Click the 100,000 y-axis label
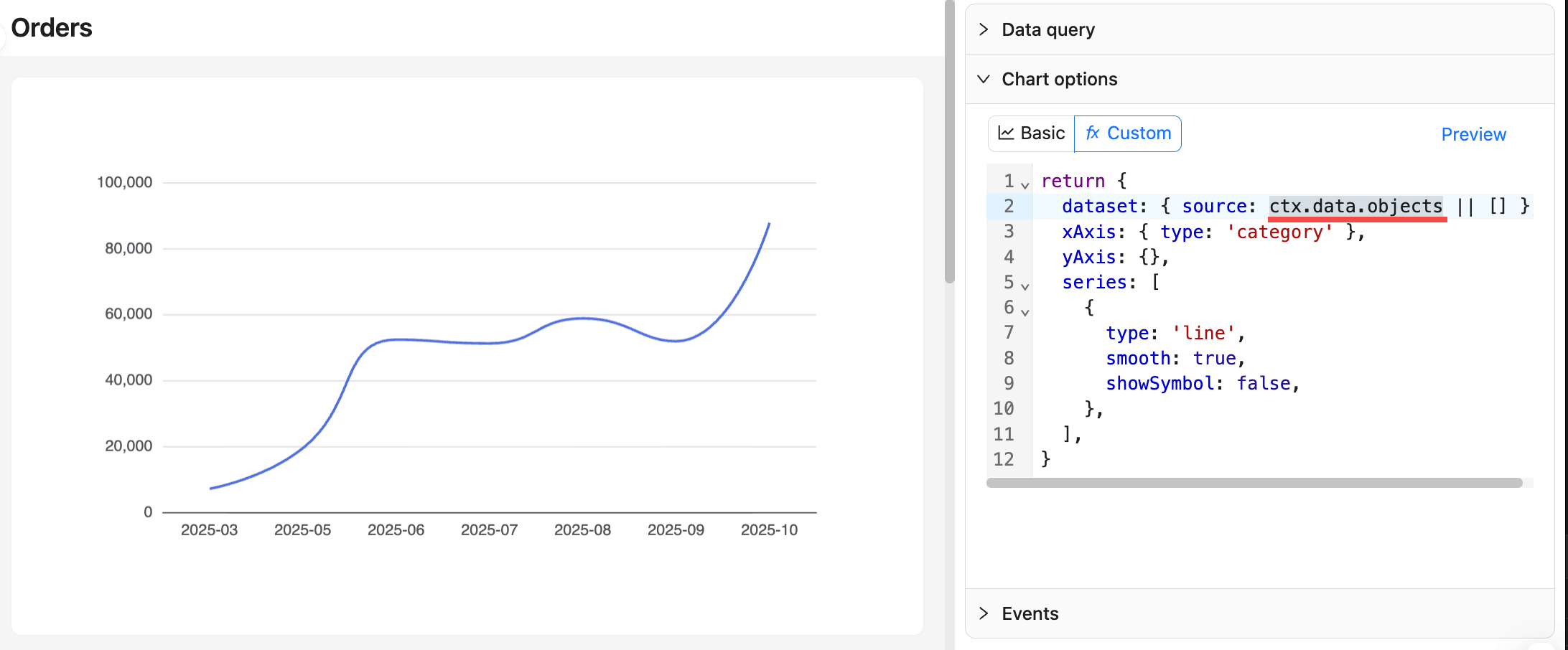The image size is (1568, 650). pos(124,182)
